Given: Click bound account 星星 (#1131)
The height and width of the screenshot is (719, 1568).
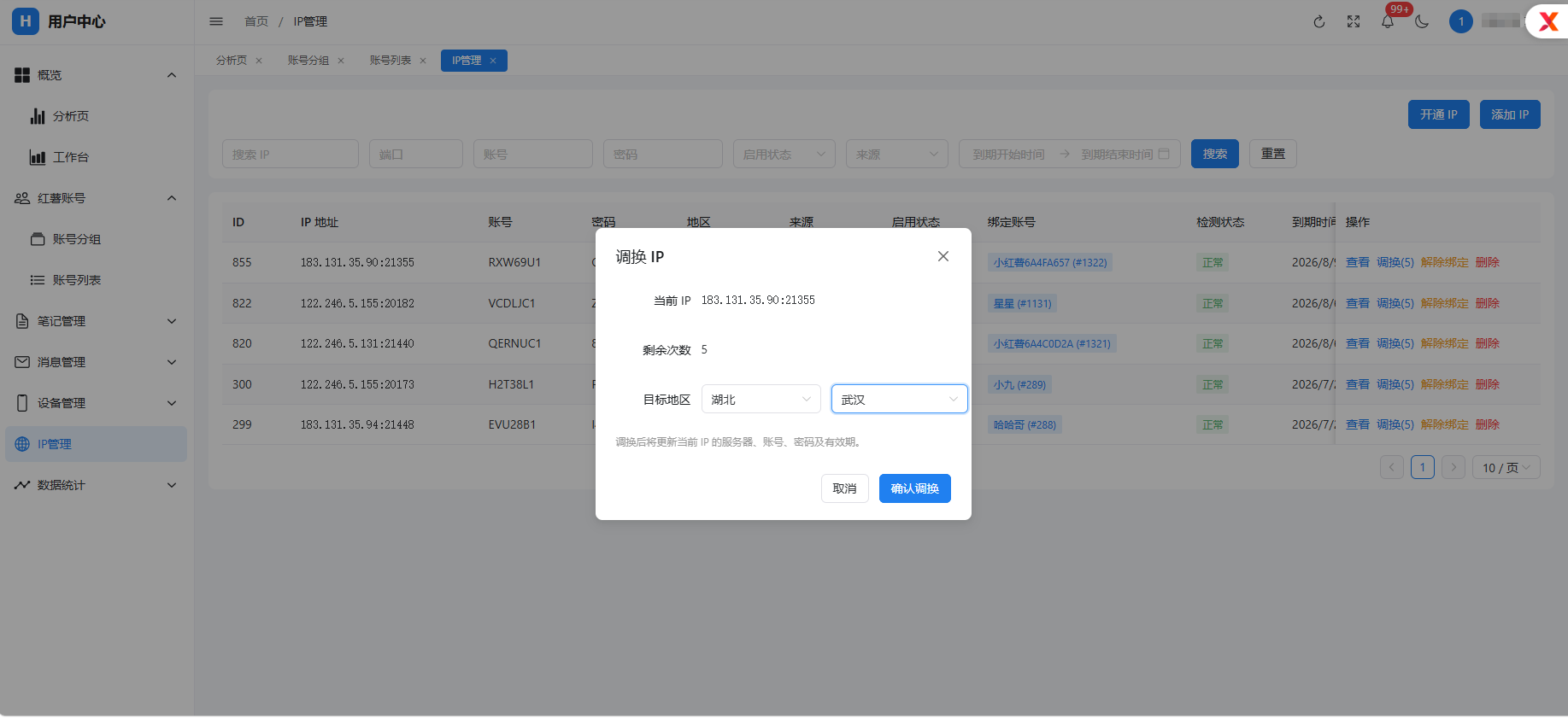Looking at the screenshot, I should [x=1022, y=303].
